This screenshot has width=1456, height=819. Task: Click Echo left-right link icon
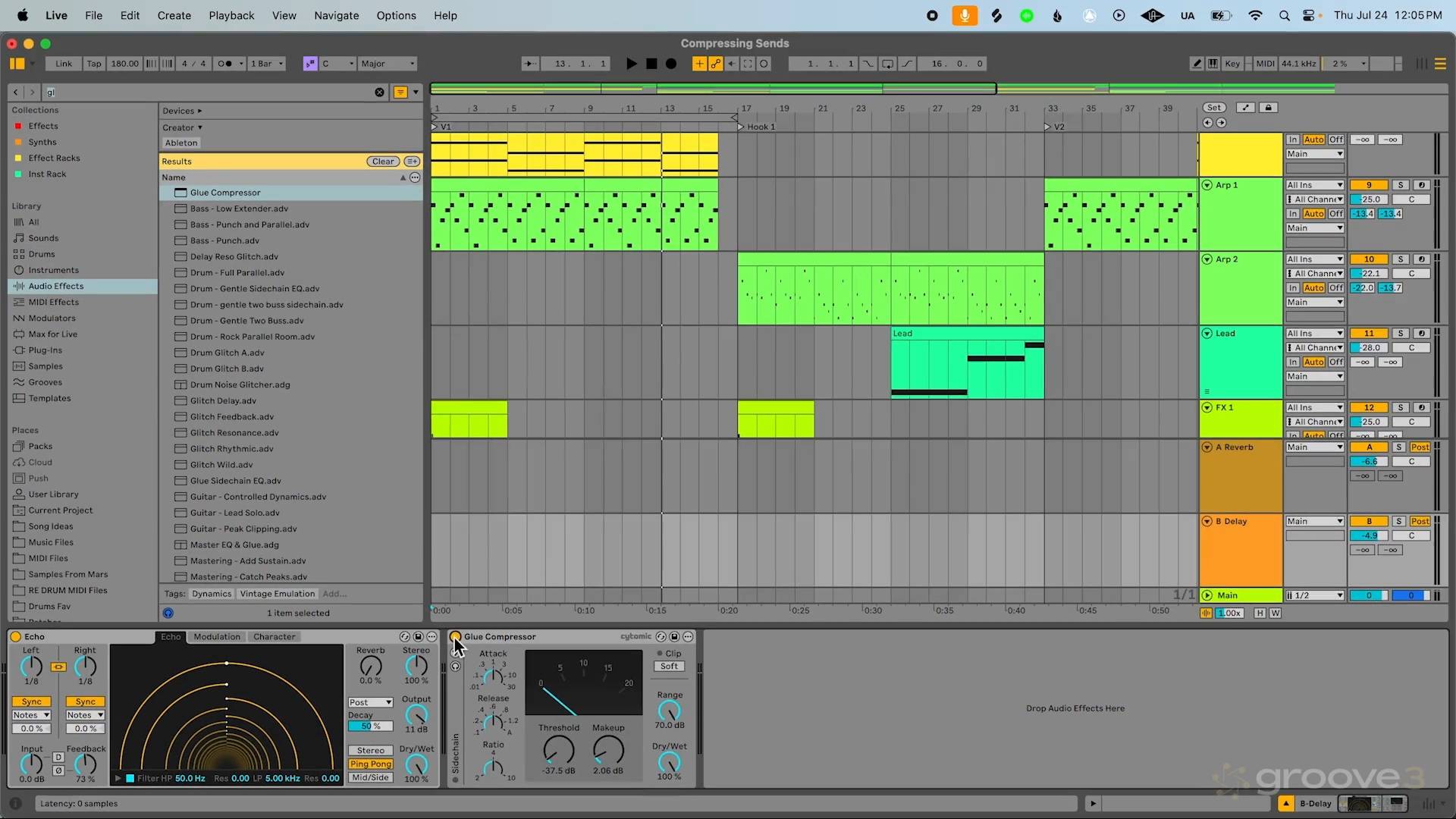click(x=58, y=667)
